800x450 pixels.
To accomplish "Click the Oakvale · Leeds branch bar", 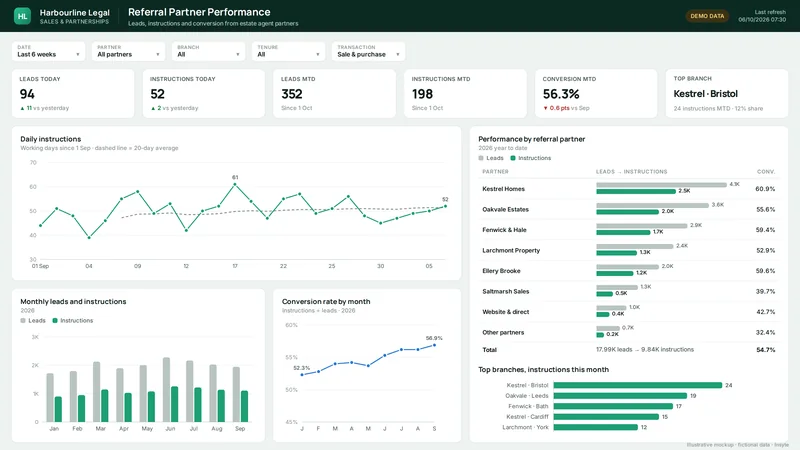I will pyautogui.click(x=620, y=396).
